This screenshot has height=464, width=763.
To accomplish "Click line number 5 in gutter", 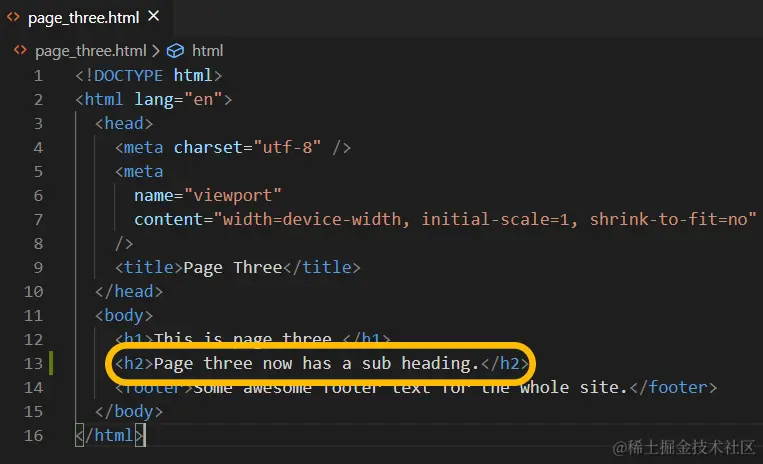I will coord(38,172).
